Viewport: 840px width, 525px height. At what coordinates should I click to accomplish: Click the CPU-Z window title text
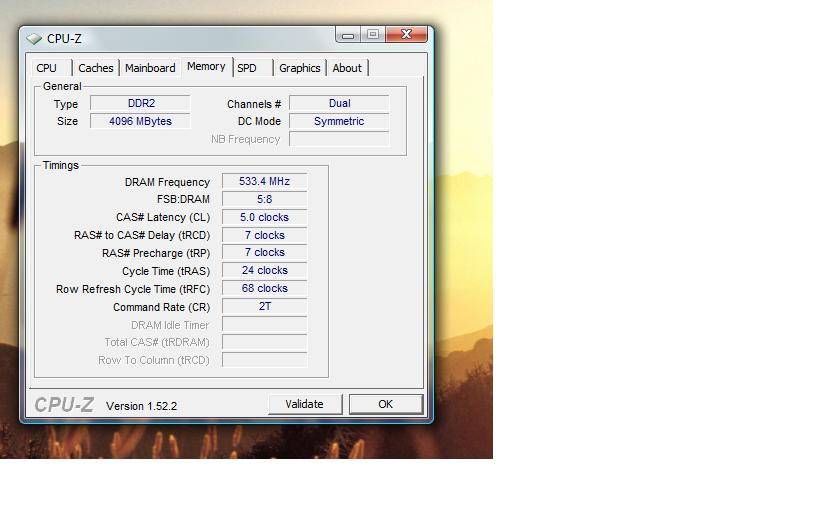click(x=64, y=39)
